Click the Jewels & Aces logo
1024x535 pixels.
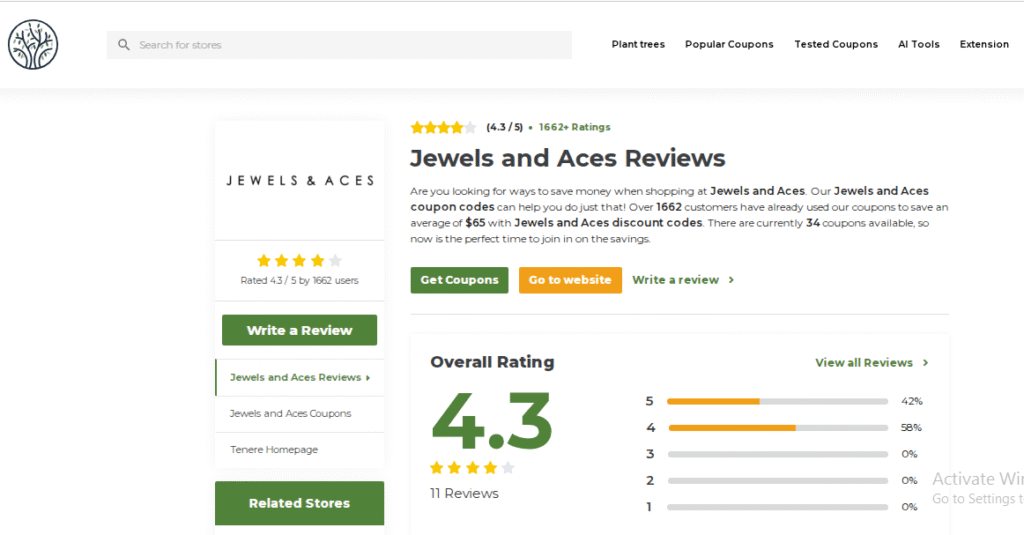click(x=300, y=181)
